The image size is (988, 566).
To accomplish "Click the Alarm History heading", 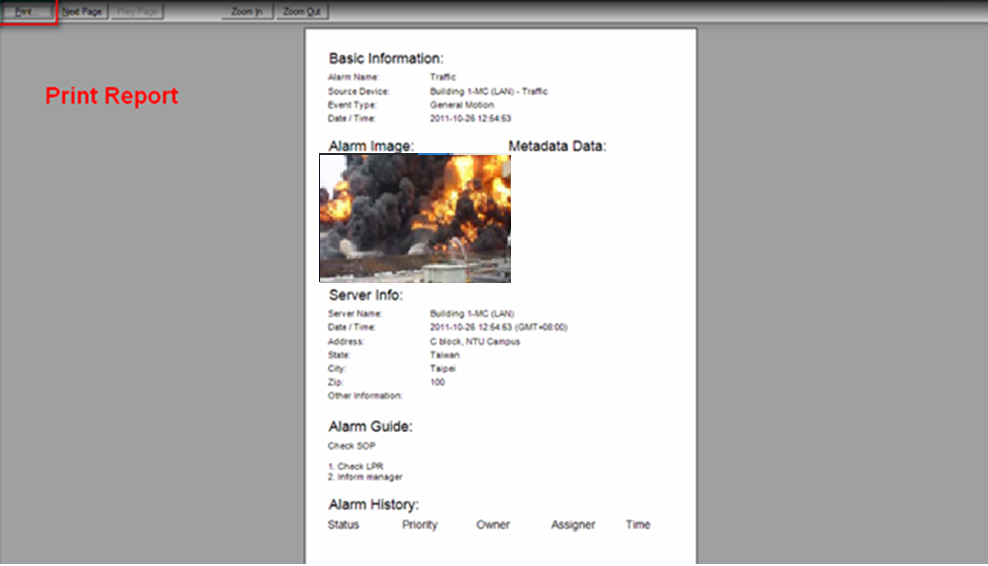I will click(x=374, y=505).
